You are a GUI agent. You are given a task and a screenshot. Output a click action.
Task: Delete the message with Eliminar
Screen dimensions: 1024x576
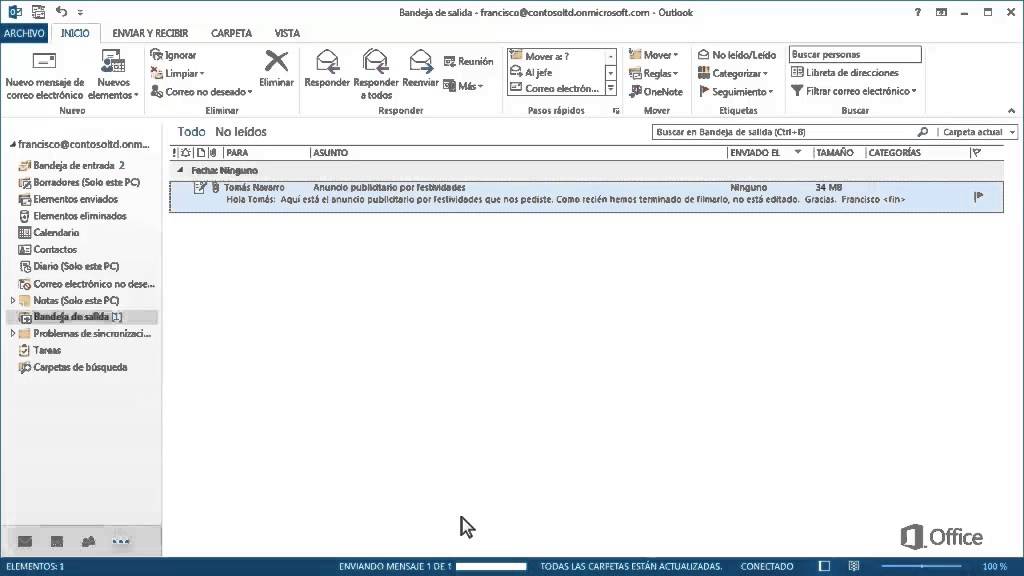tap(276, 69)
